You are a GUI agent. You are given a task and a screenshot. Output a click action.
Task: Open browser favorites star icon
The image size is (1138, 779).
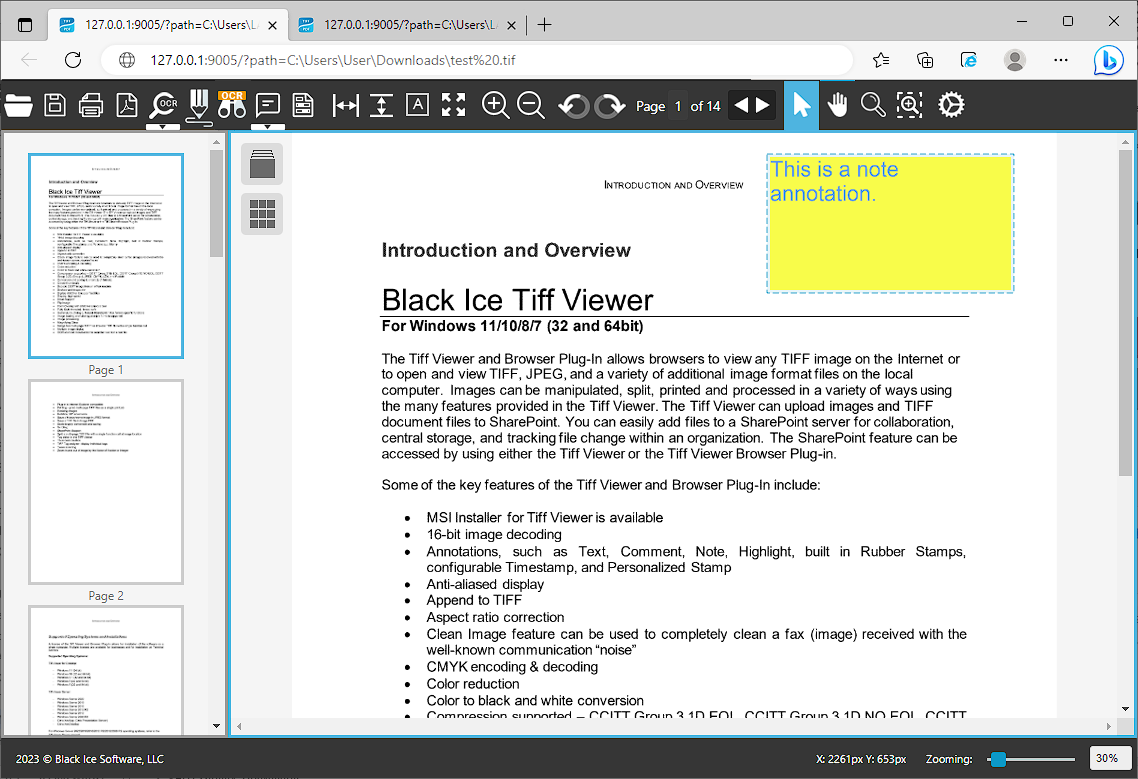(881, 60)
